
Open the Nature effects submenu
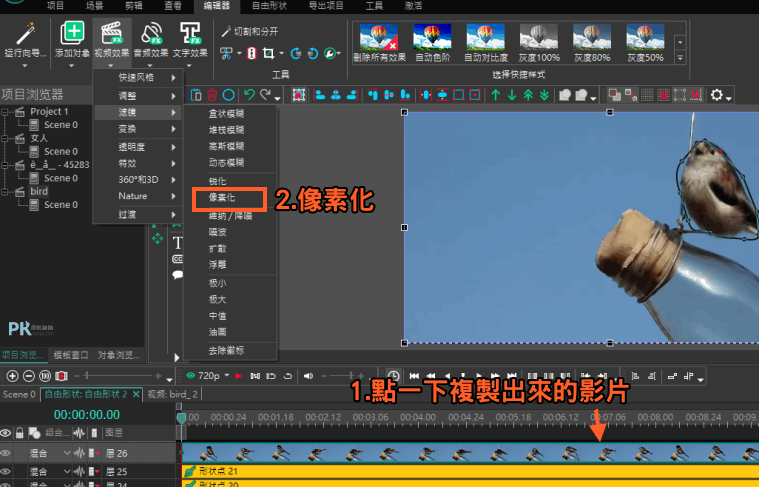(138, 196)
